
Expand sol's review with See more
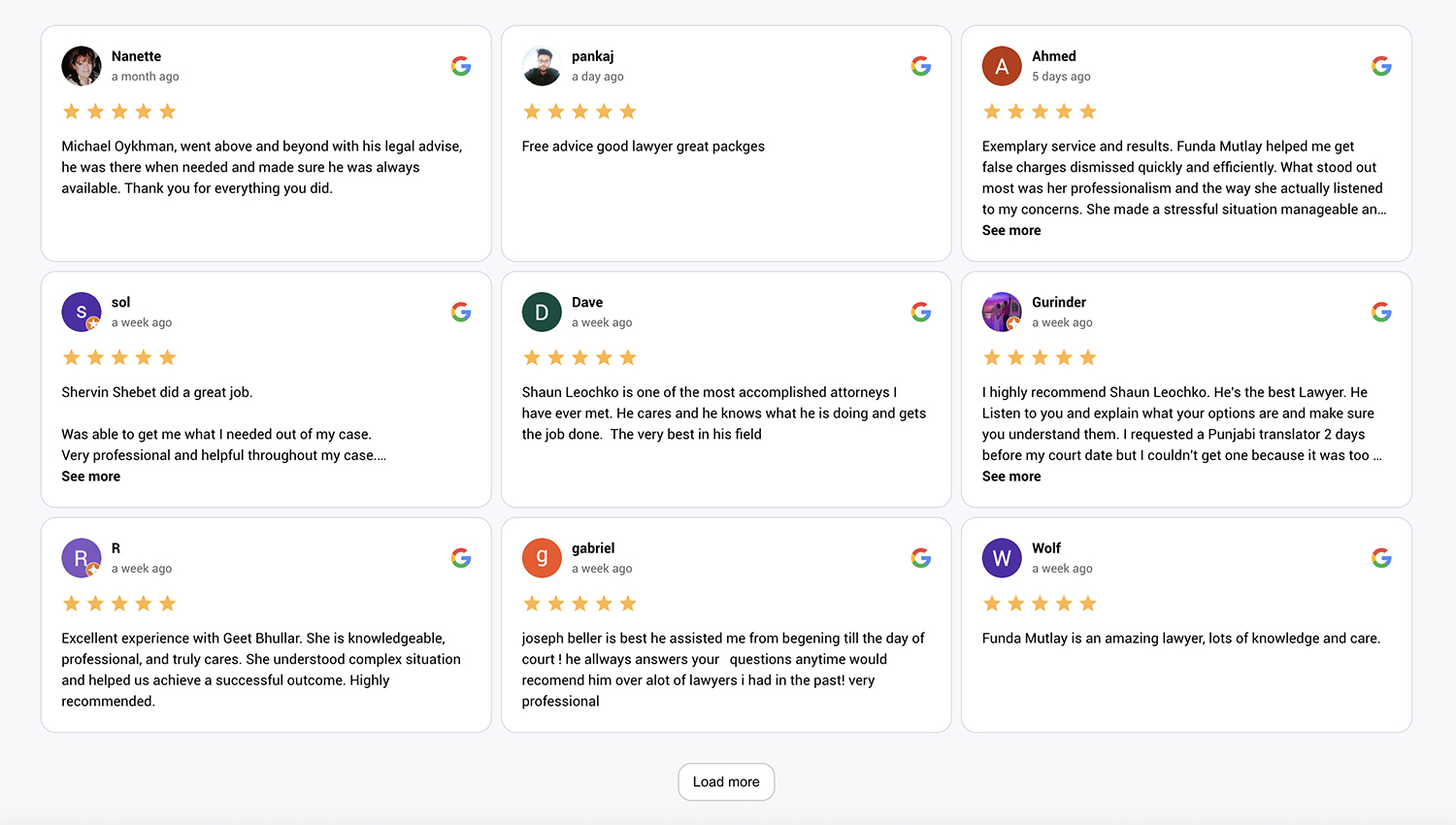click(90, 476)
